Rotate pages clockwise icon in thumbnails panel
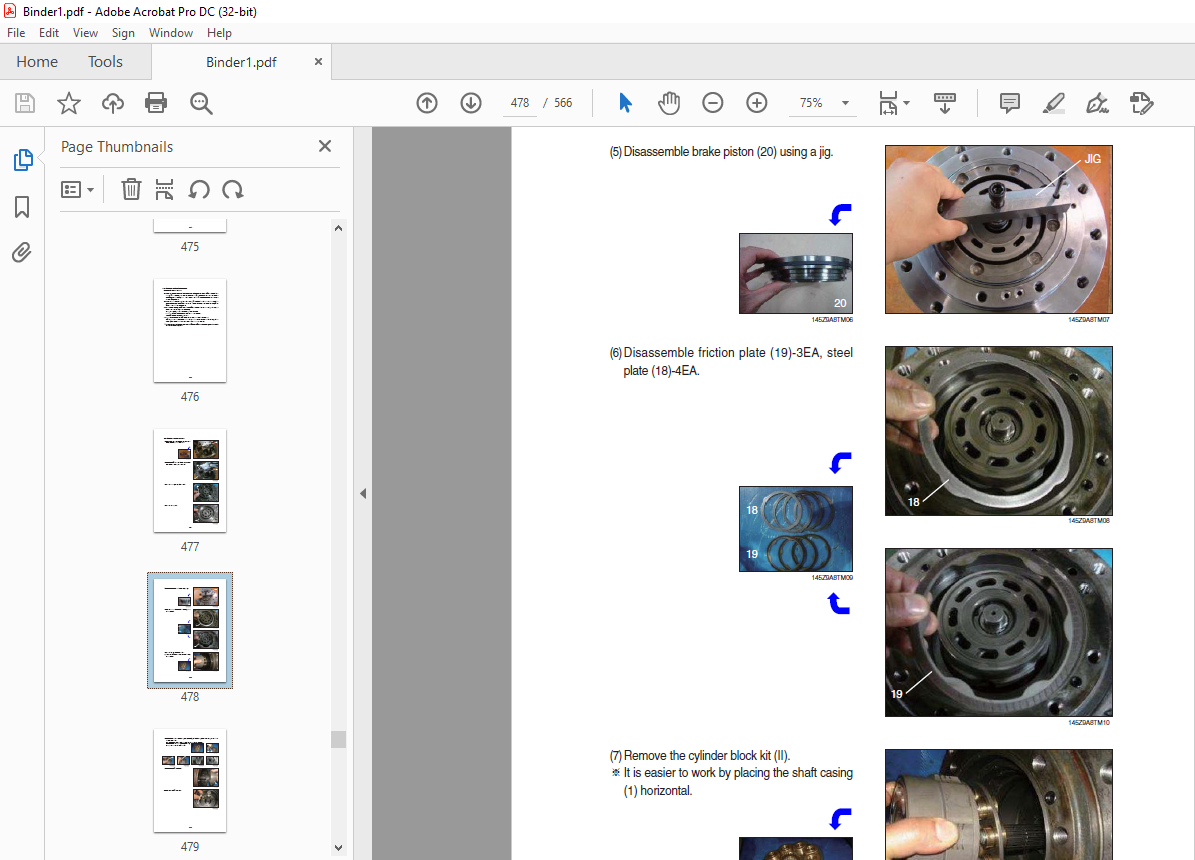 (x=233, y=189)
